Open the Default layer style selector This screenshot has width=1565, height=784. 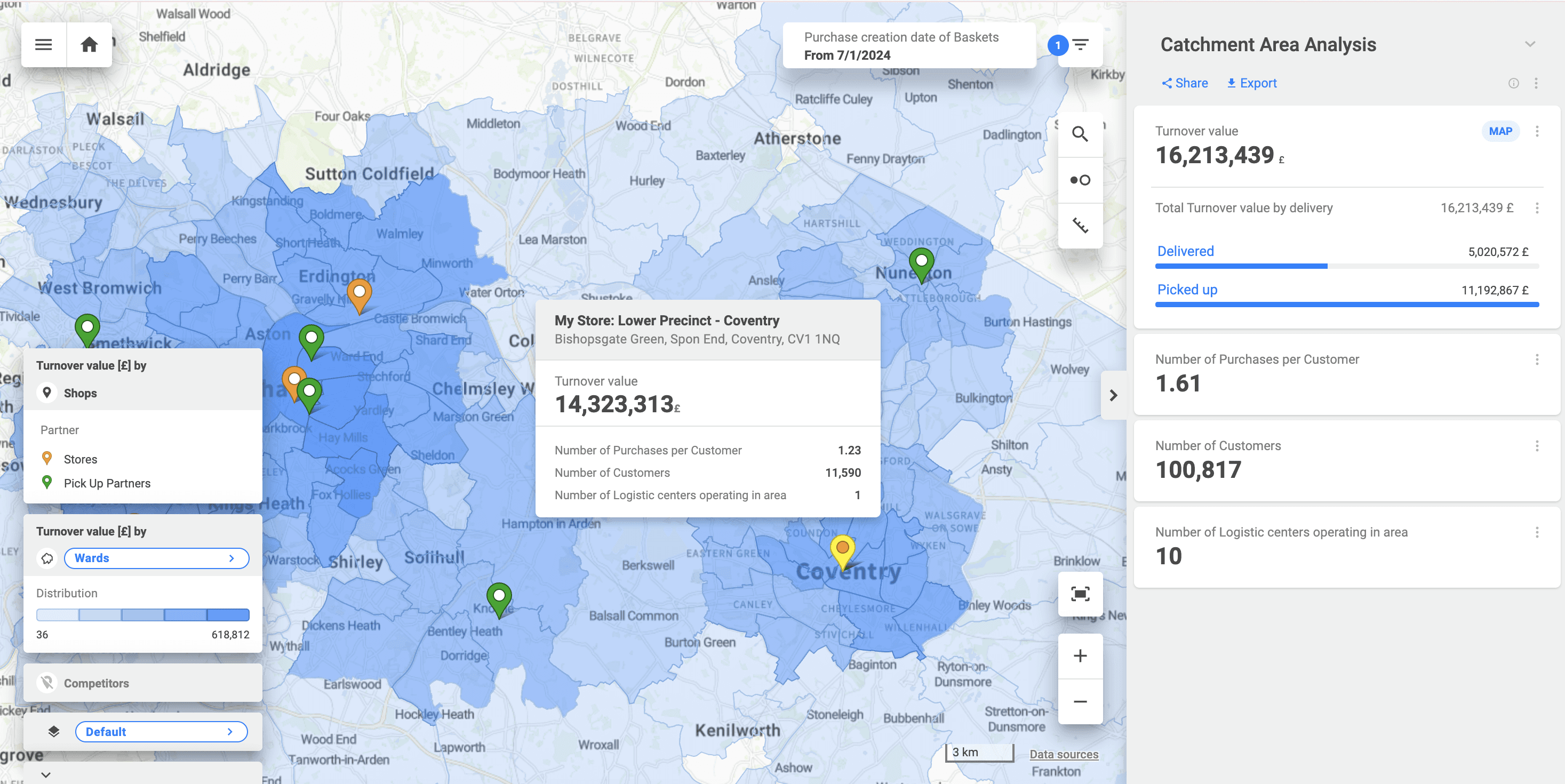[161, 732]
